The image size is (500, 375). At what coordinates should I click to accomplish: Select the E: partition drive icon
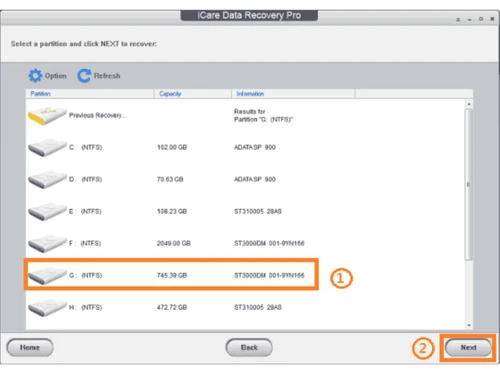[x=47, y=211]
